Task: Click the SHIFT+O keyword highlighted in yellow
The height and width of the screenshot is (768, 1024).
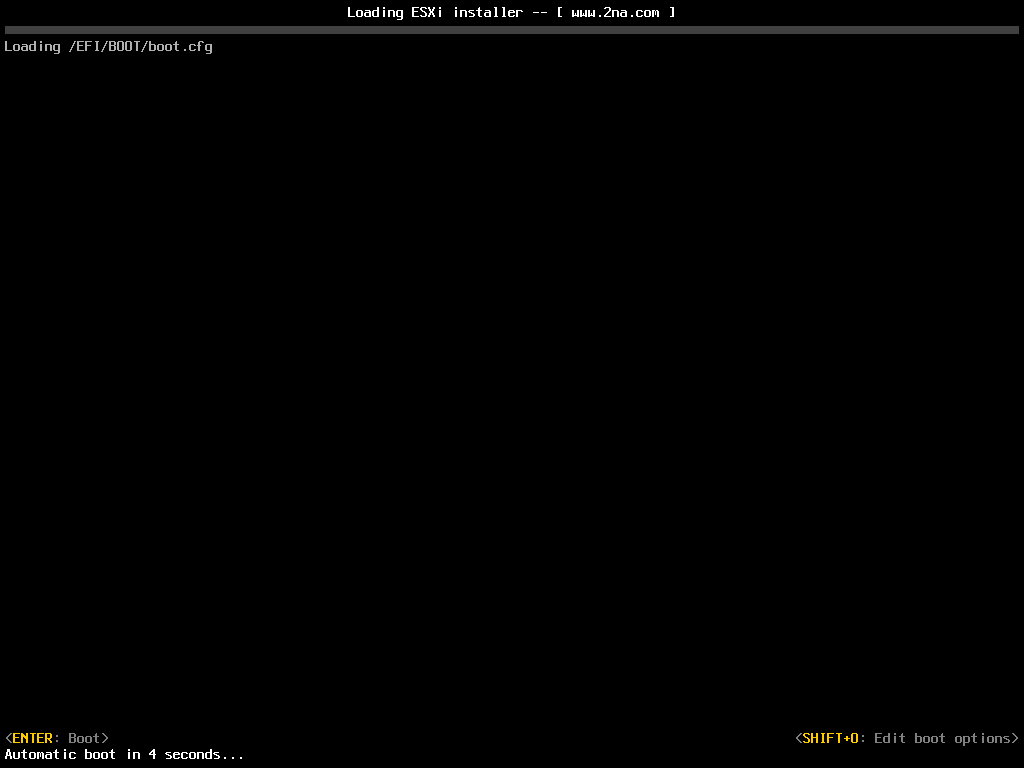Action: (830, 737)
